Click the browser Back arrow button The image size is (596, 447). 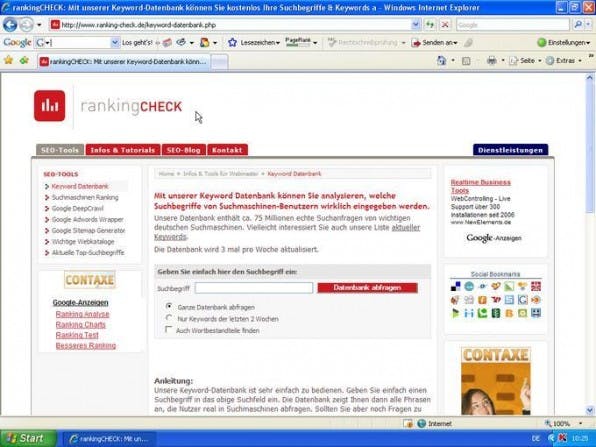[x=10, y=25]
